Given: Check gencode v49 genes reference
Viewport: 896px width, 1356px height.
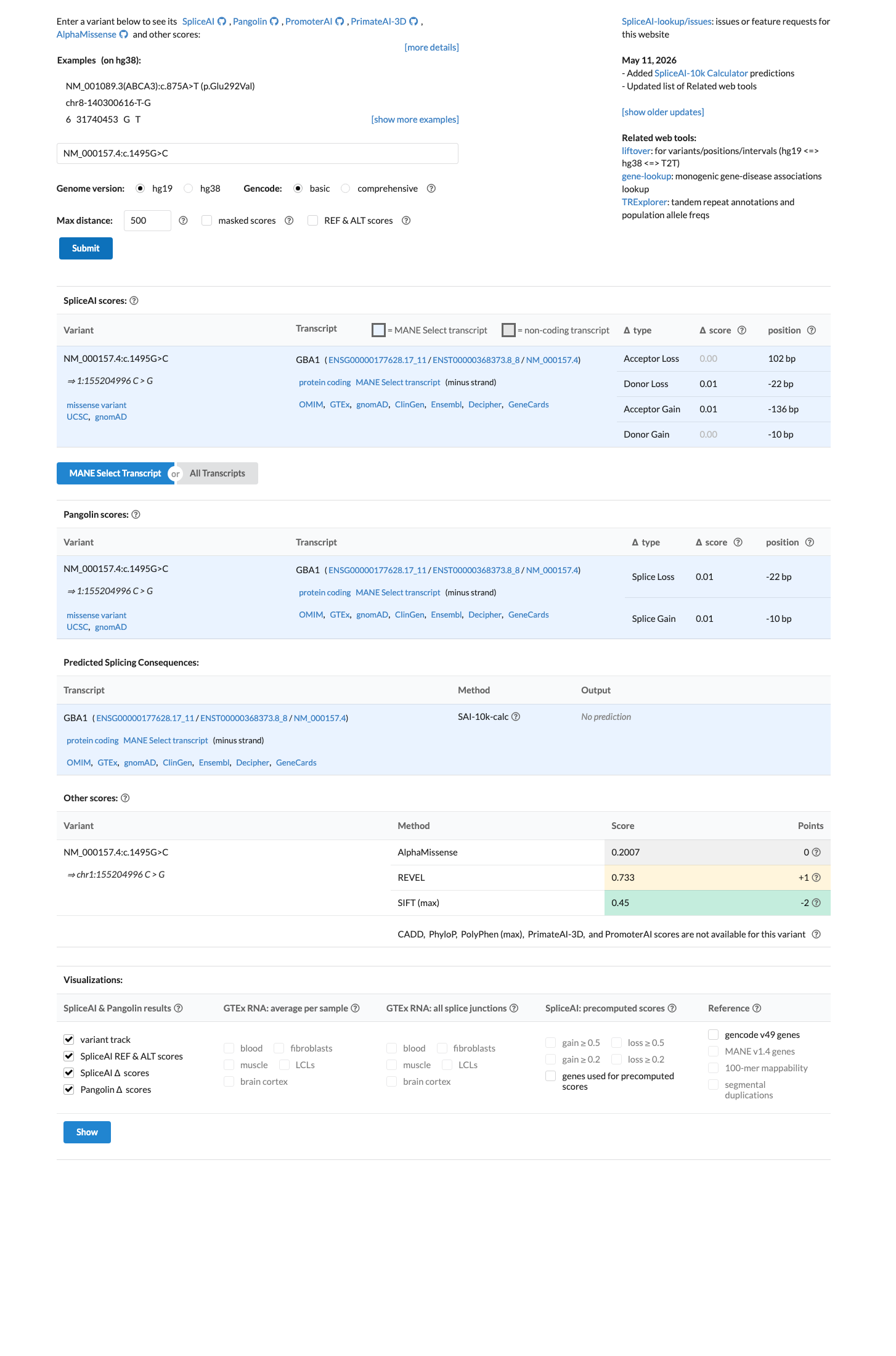Looking at the screenshot, I should pos(714,1035).
